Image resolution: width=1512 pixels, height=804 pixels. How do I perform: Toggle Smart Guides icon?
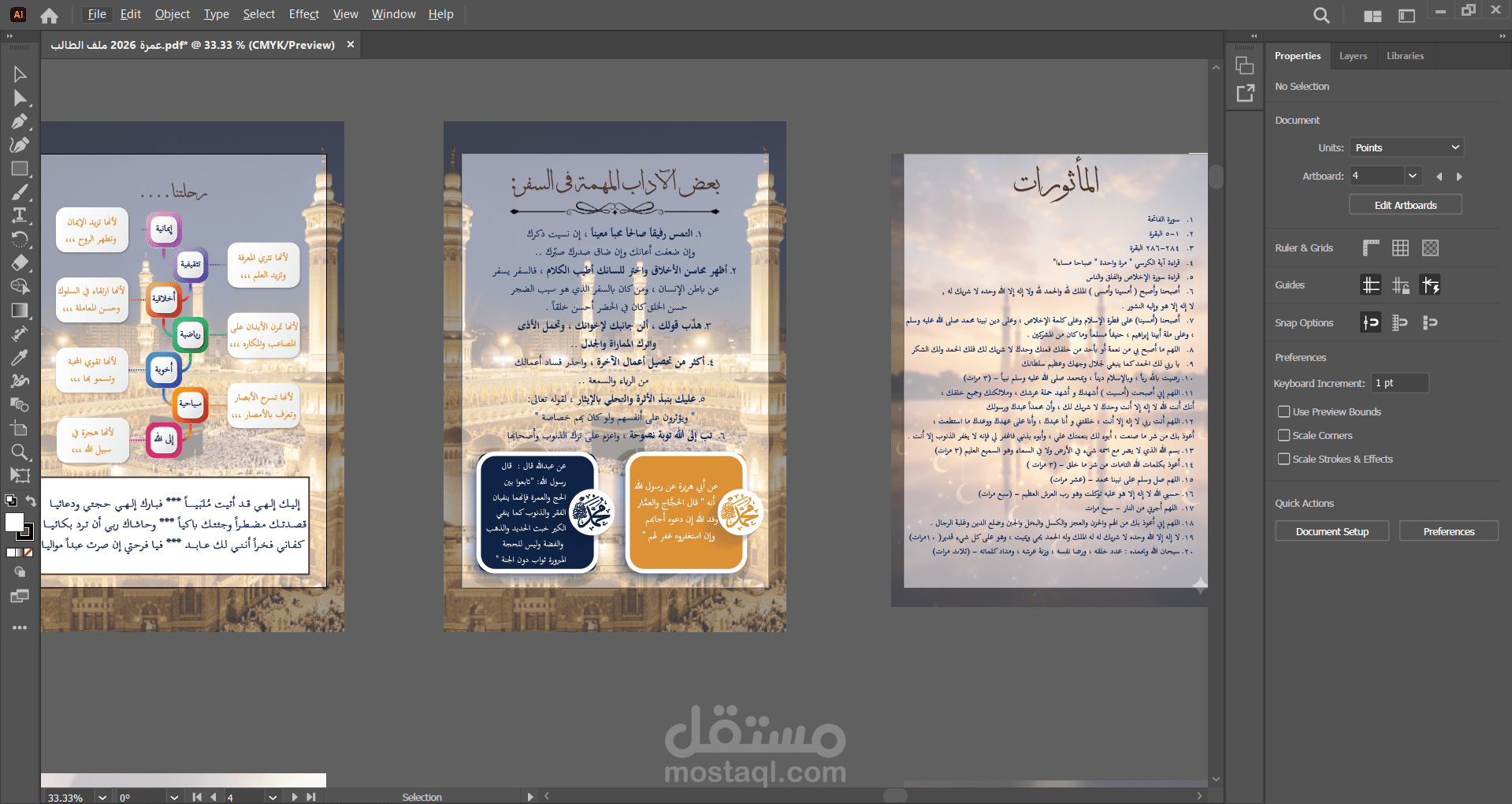click(1430, 285)
